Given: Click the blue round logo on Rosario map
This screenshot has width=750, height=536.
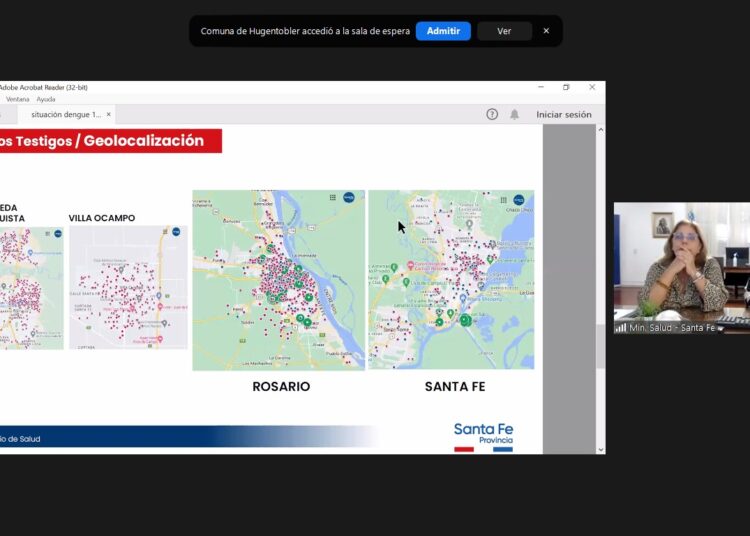Looking at the screenshot, I should (x=349, y=198).
